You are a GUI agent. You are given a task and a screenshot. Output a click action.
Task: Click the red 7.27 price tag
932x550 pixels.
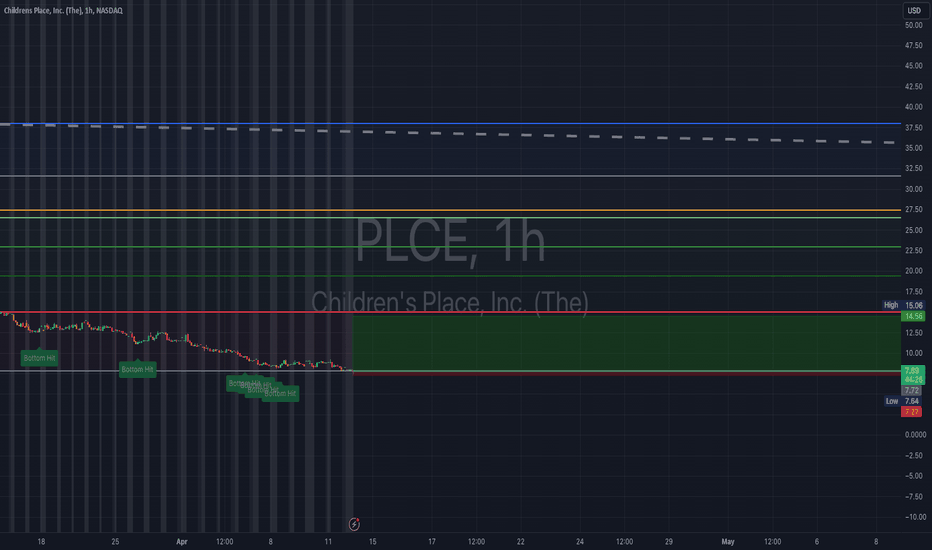pyautogui.click(x=912, y=411)
